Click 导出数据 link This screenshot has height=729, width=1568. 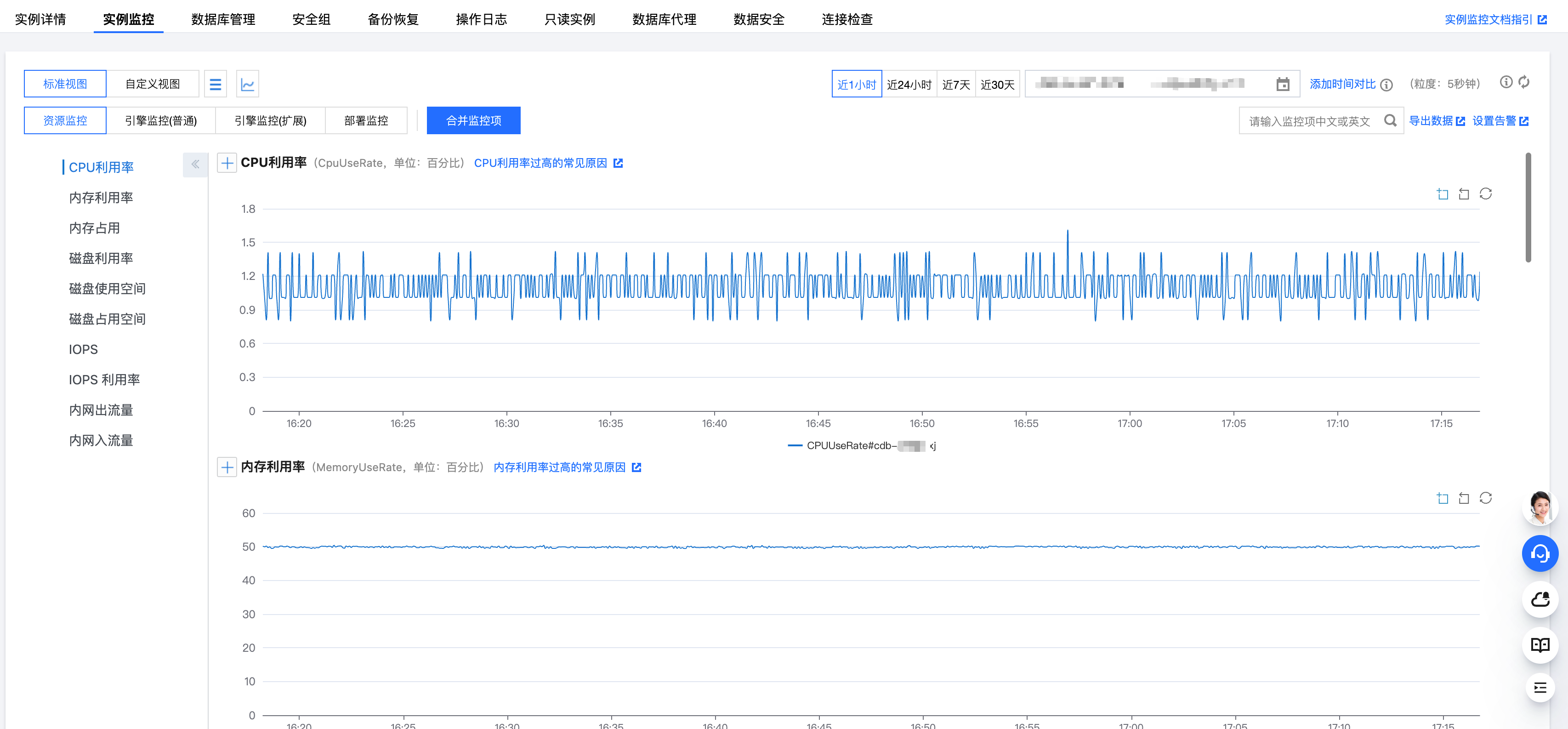[x=1437, y=120]
